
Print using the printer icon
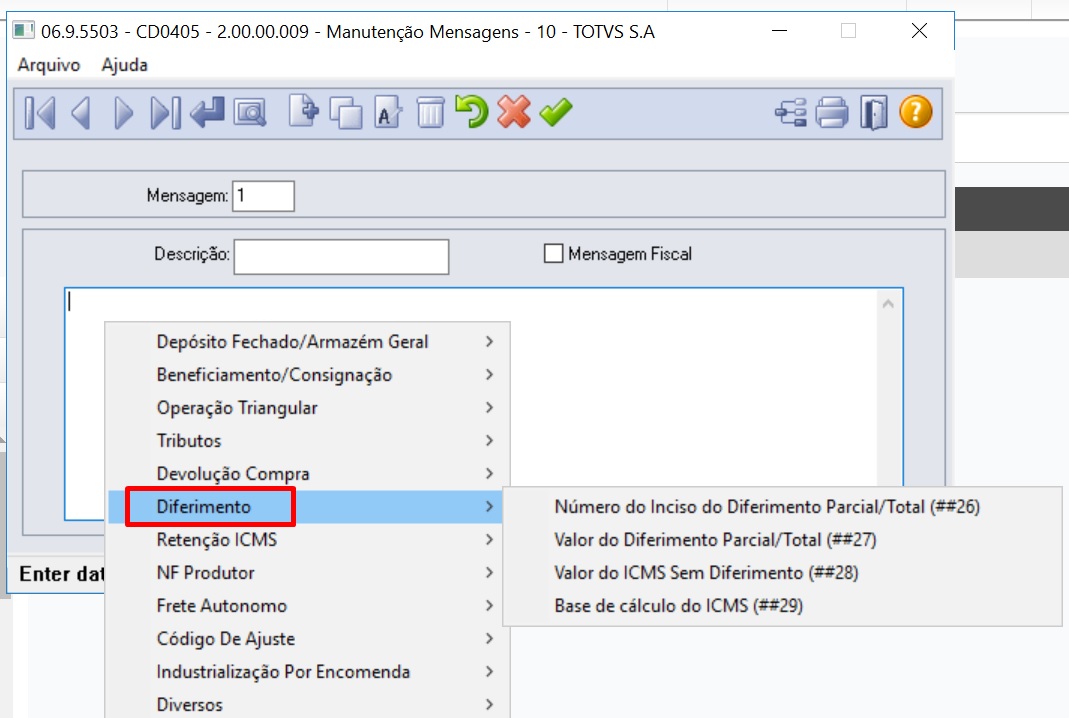point(832,113)
